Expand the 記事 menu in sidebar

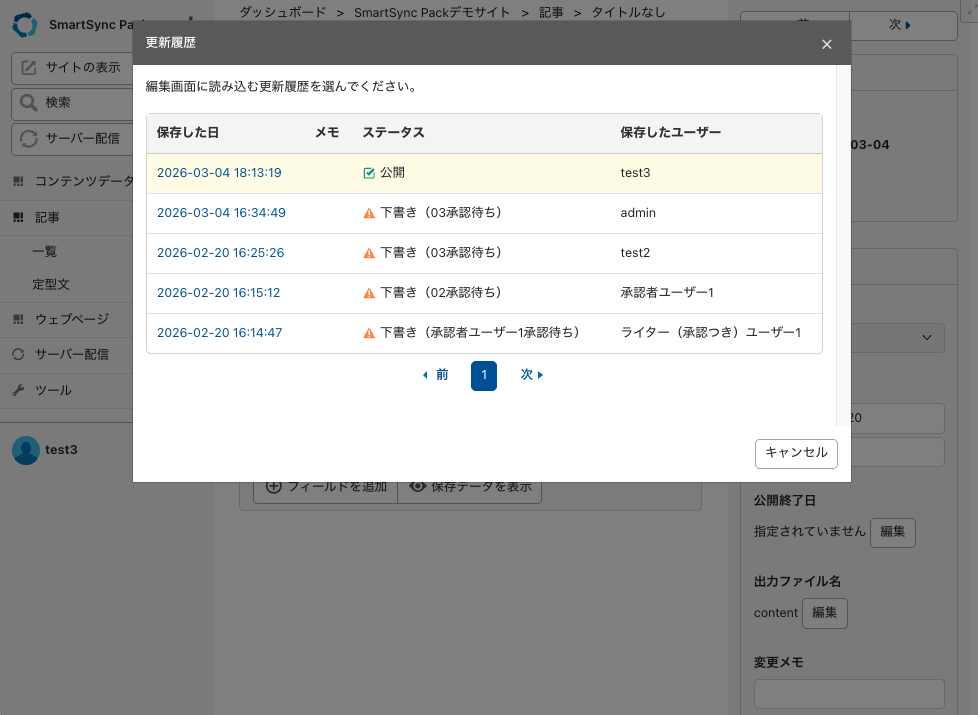47,217
